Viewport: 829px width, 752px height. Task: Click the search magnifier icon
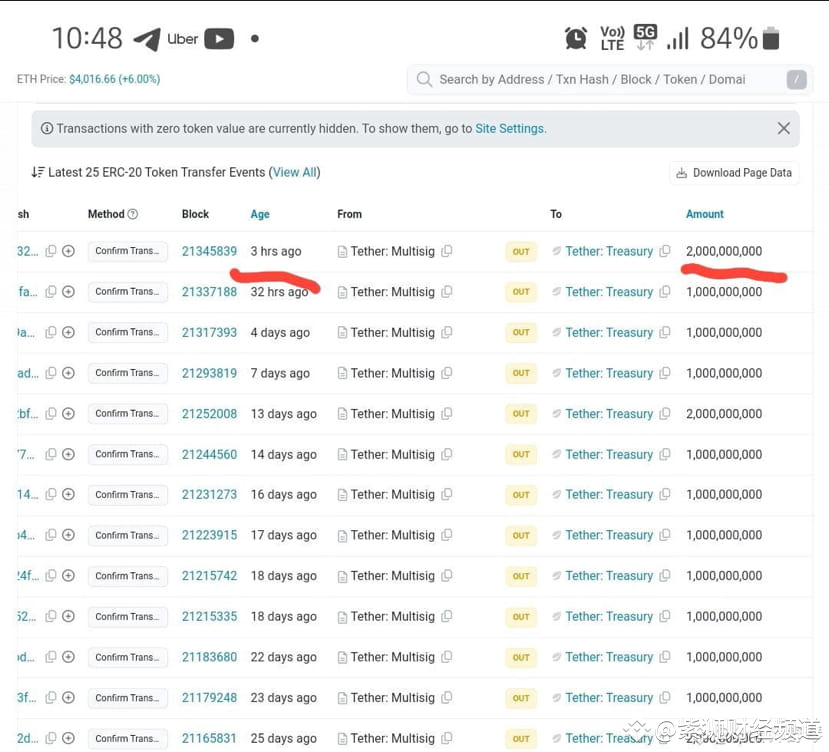(424, 79)
